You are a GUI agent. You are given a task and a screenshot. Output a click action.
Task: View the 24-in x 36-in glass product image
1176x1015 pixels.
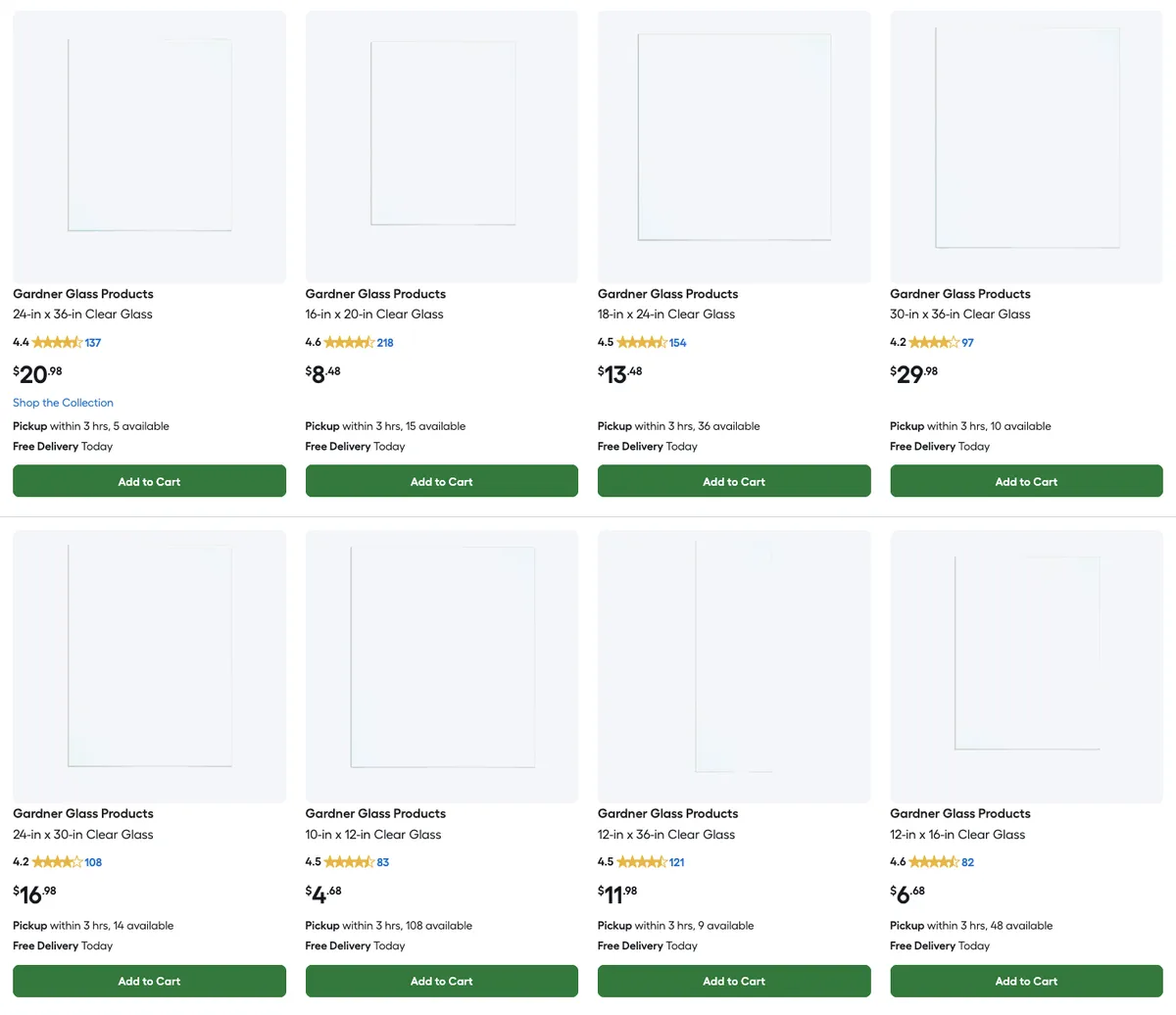click(149, 147)
